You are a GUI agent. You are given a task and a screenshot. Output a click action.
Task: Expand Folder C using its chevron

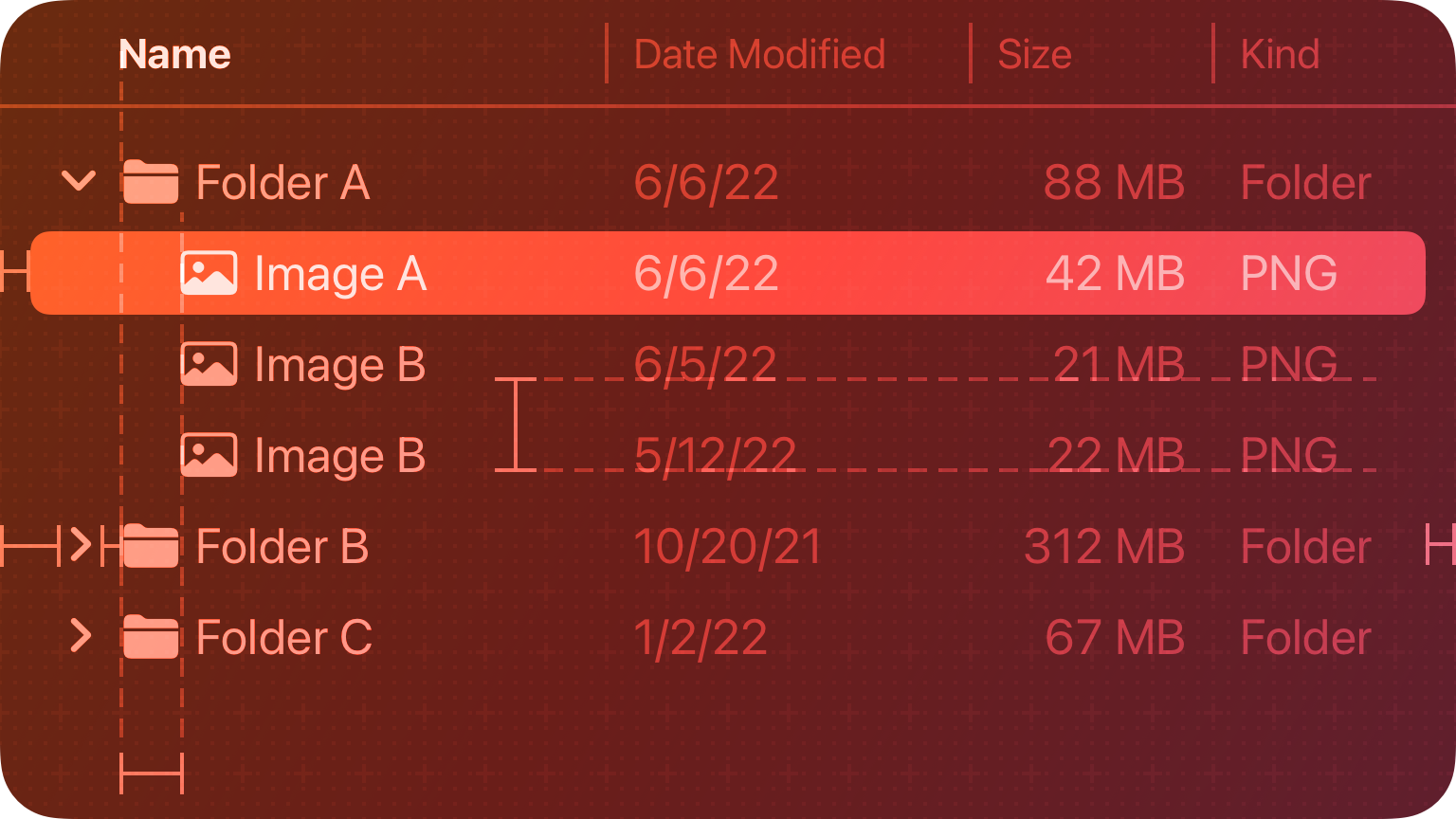pos(82,637)
